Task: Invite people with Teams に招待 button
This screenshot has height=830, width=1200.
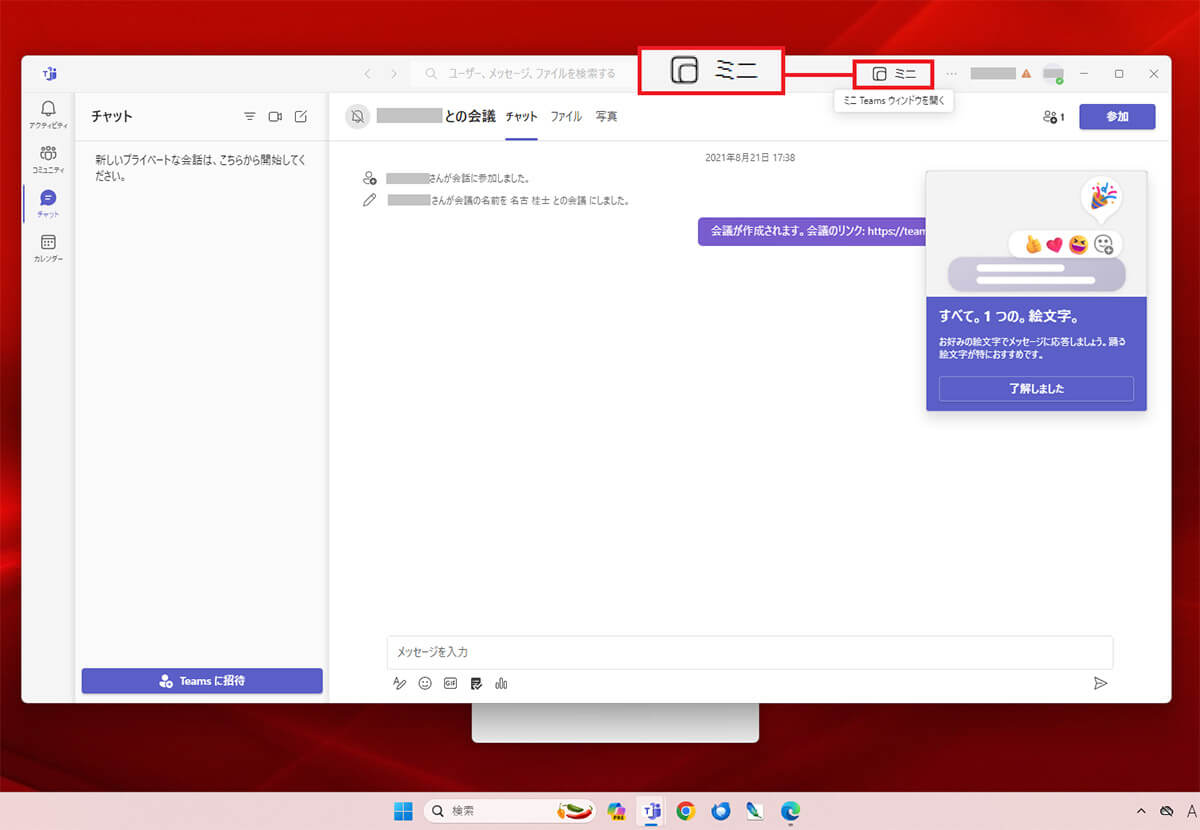Action: 202,681
